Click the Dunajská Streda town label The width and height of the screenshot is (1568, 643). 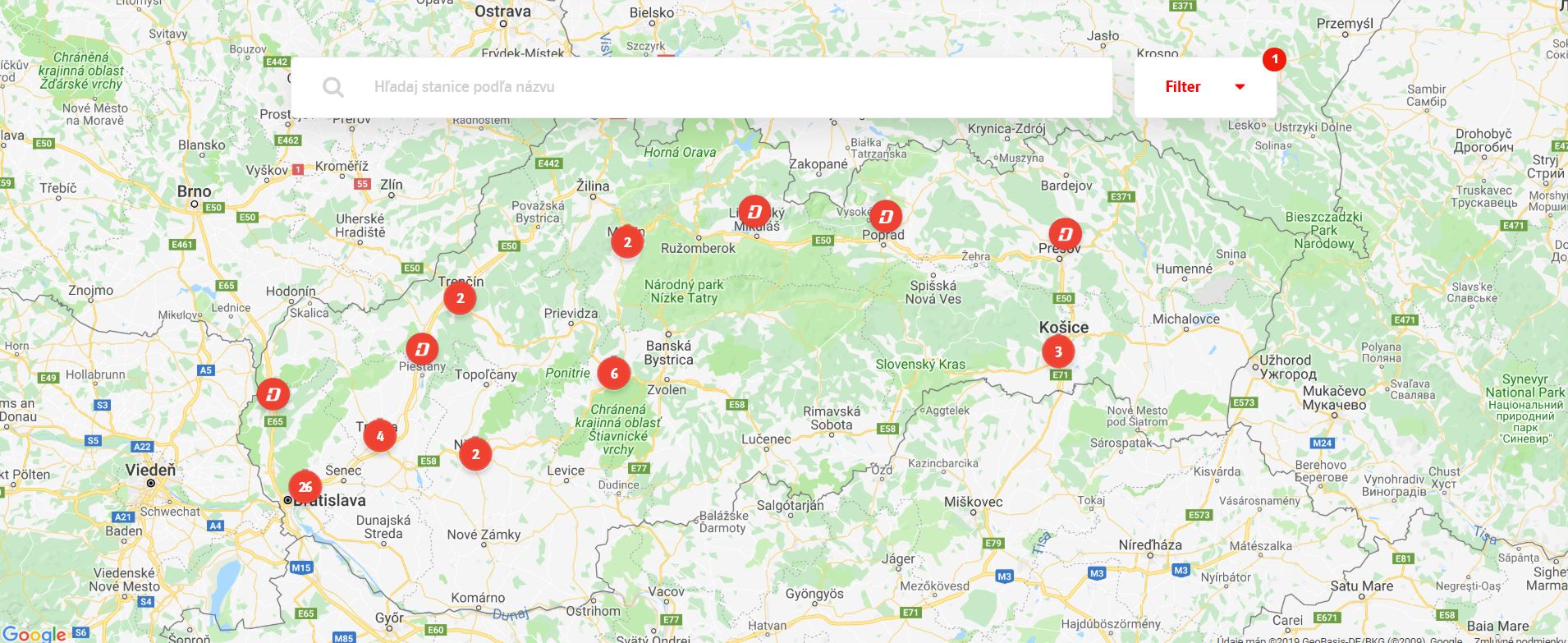pos(383,526)
